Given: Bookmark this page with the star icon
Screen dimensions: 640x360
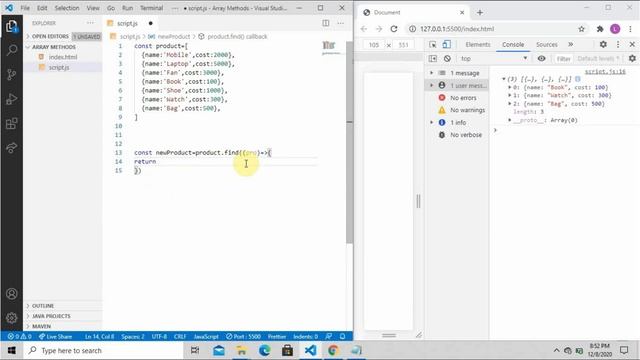Looking at the screenshot, I should point(581,29).
